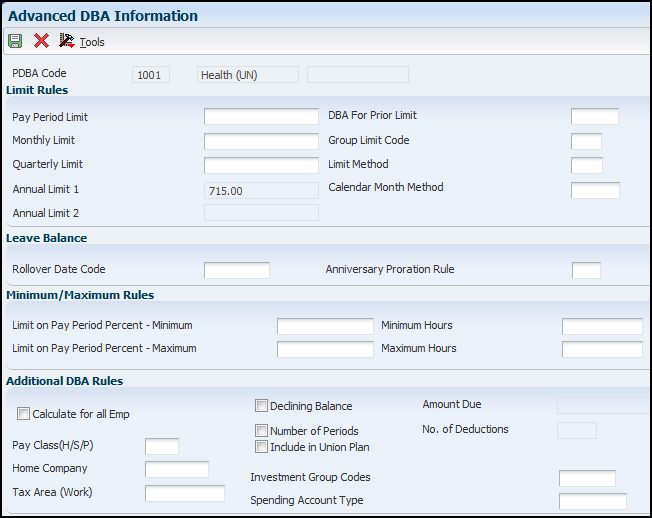Image resolution: width=652 pixels, height=518 pixels.
Task: Click the Investment Group Codes field
Action: pos(587,479)
